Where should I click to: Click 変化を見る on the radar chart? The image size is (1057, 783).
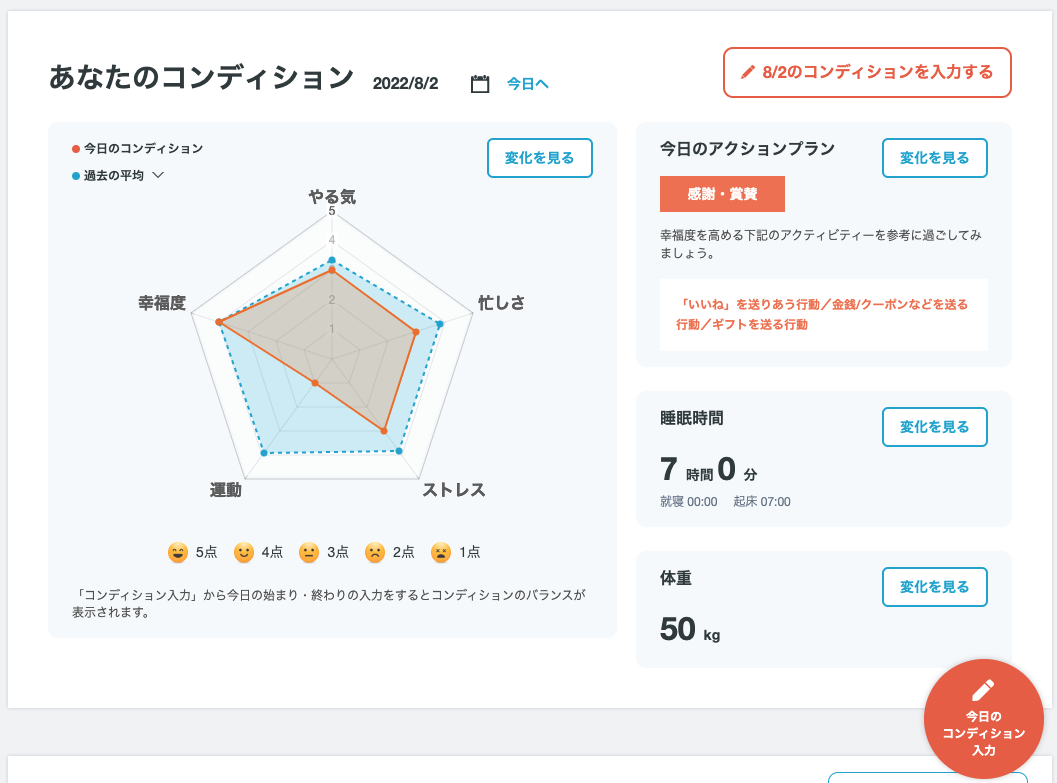click(539, 158)
